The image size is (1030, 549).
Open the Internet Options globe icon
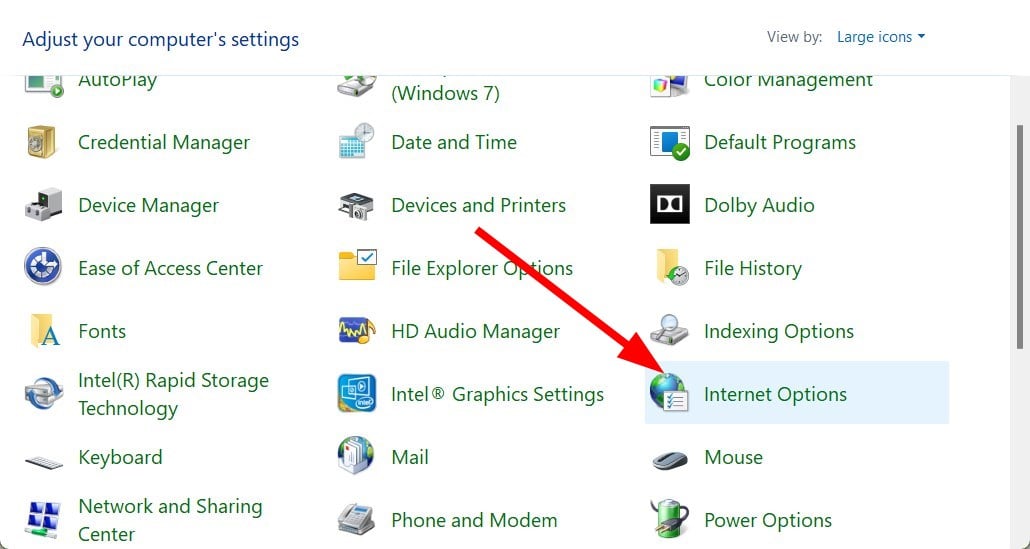(669, 393)
